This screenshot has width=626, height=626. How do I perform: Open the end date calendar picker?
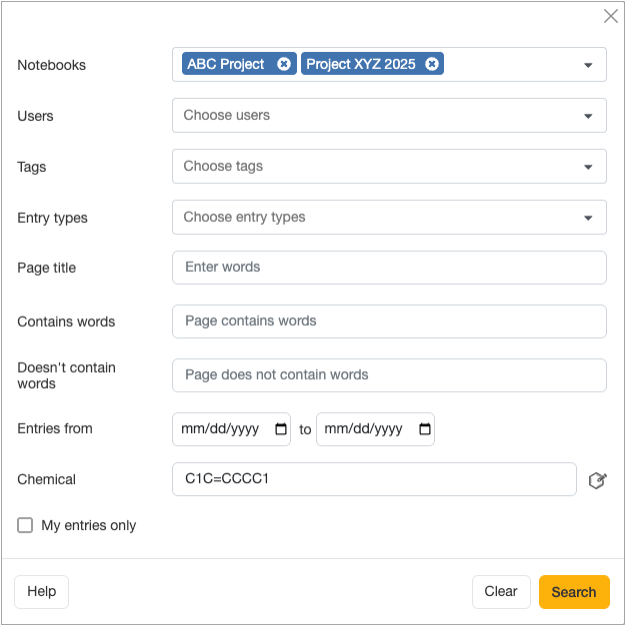click(424, 429)
